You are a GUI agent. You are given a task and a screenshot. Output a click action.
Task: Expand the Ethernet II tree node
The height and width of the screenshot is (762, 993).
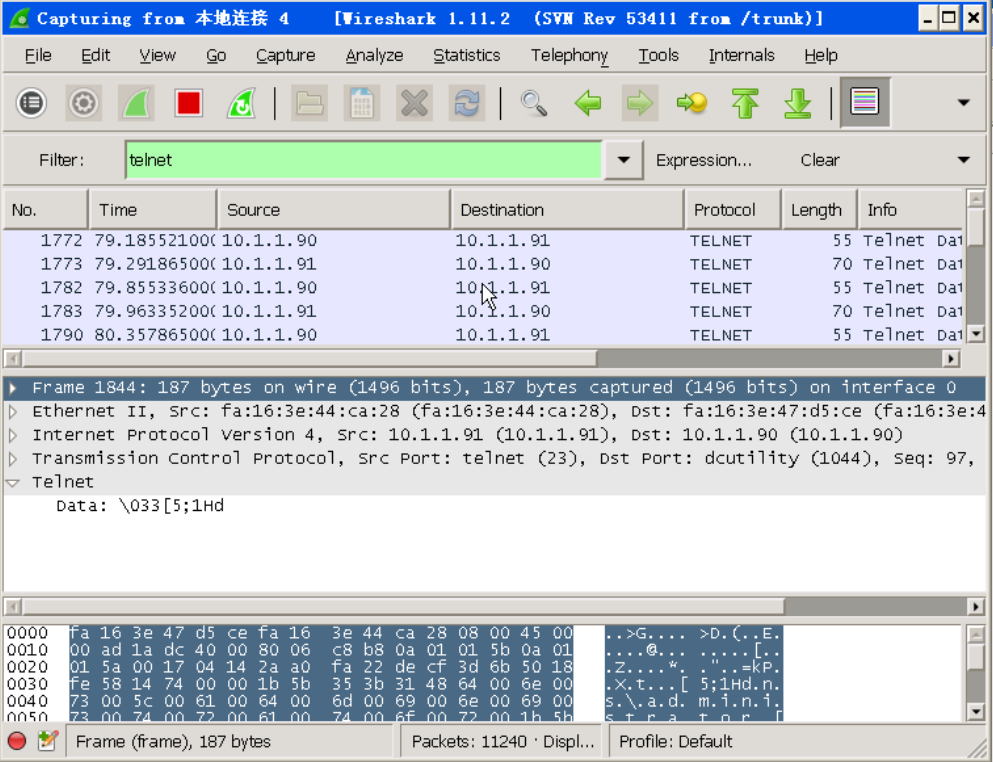pos(13,412)
